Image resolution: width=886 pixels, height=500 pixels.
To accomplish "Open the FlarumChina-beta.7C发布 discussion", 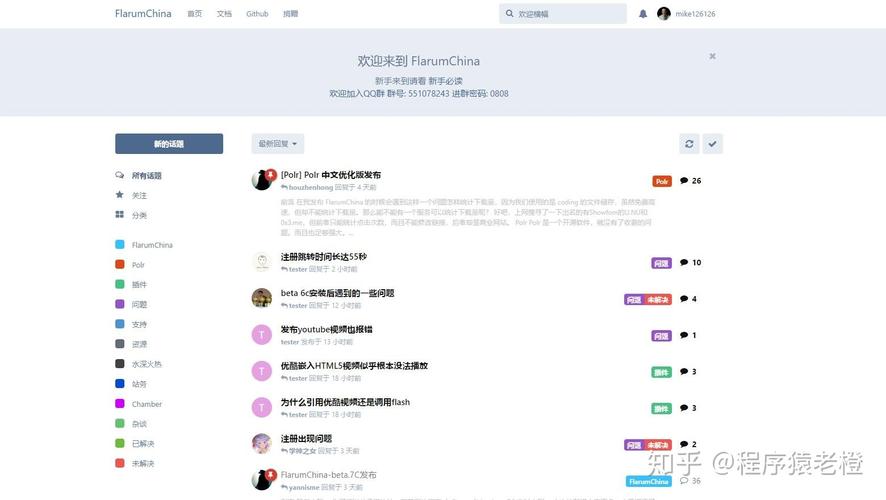I will point(328,475).
